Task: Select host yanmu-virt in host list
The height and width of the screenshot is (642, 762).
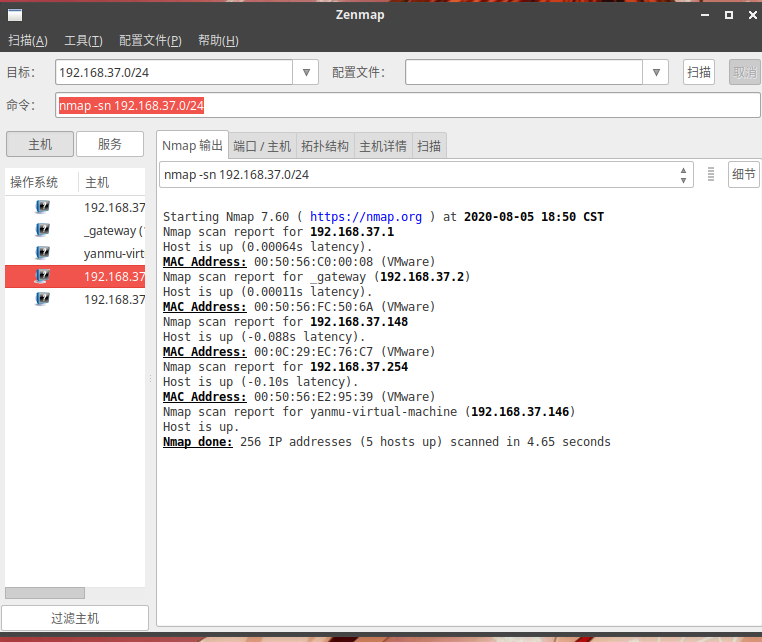Action: [x=75, y=253]
